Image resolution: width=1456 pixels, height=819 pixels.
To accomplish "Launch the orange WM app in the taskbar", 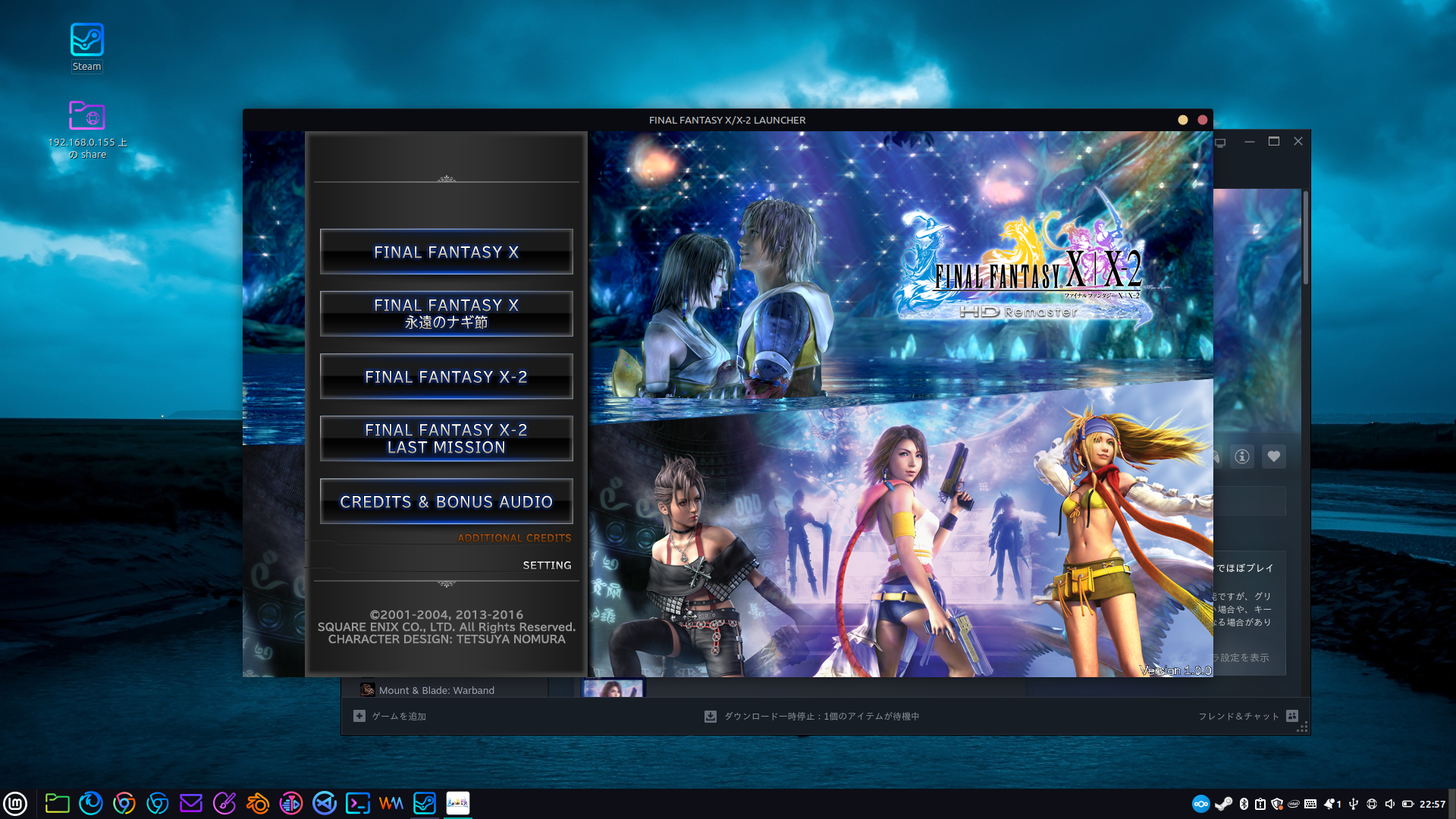I will pos(391,803).
